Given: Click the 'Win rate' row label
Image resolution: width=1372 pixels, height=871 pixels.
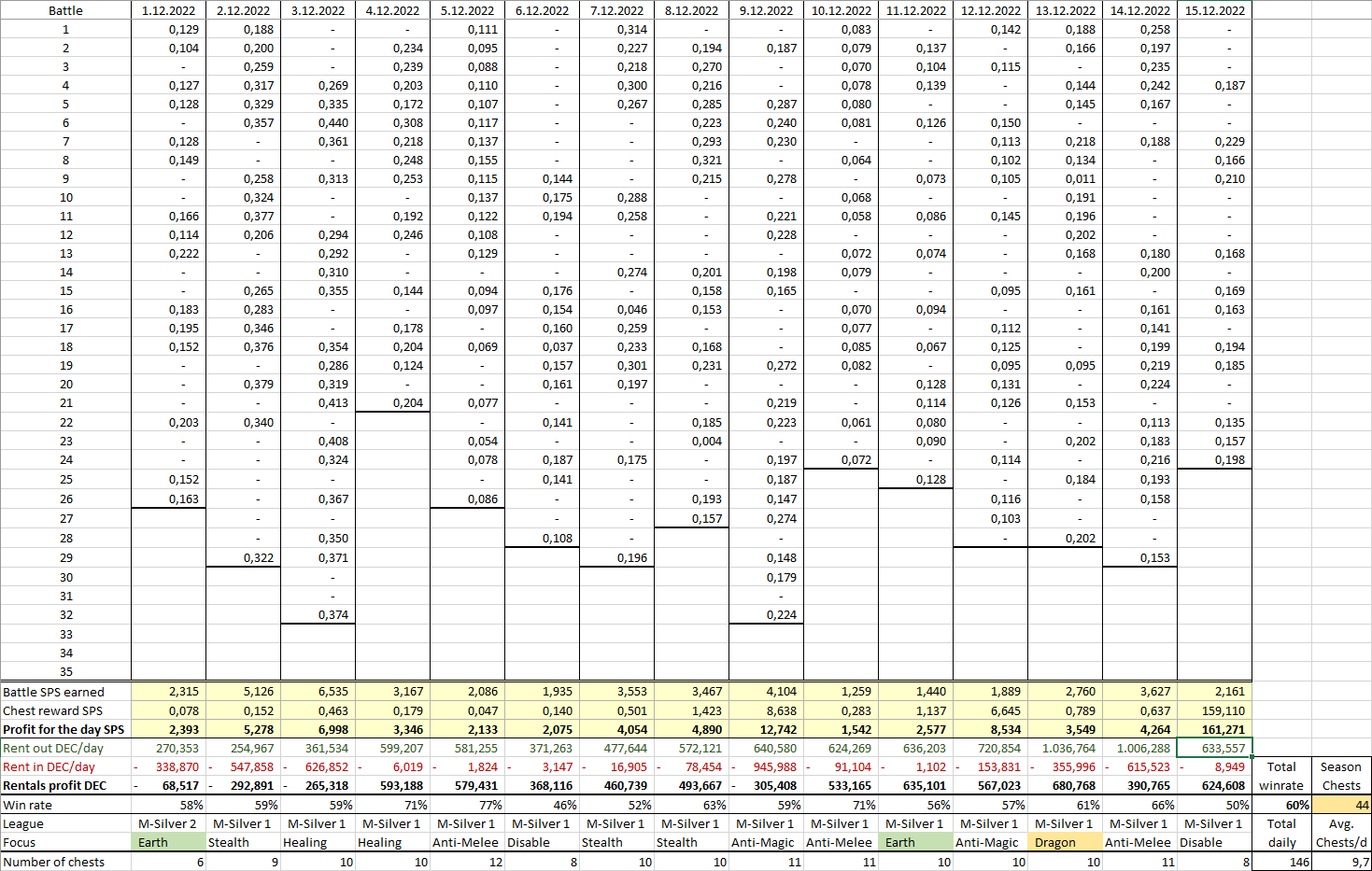Looking at the screenshot, I should pos(27,805).
